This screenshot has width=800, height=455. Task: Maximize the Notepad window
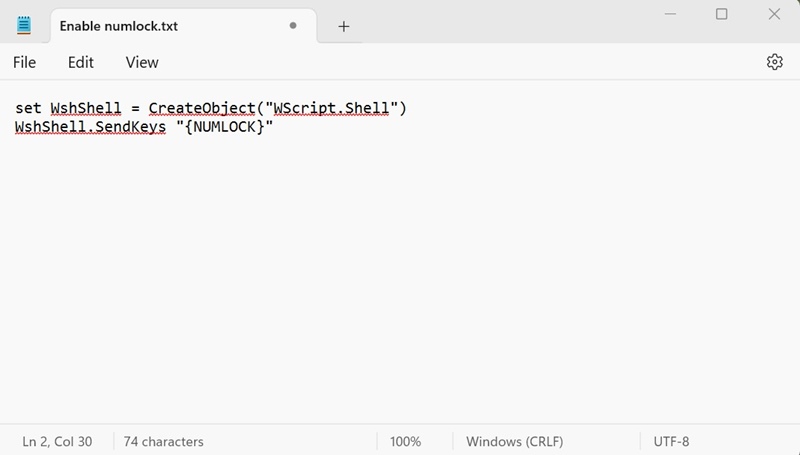tap(721, 14)
